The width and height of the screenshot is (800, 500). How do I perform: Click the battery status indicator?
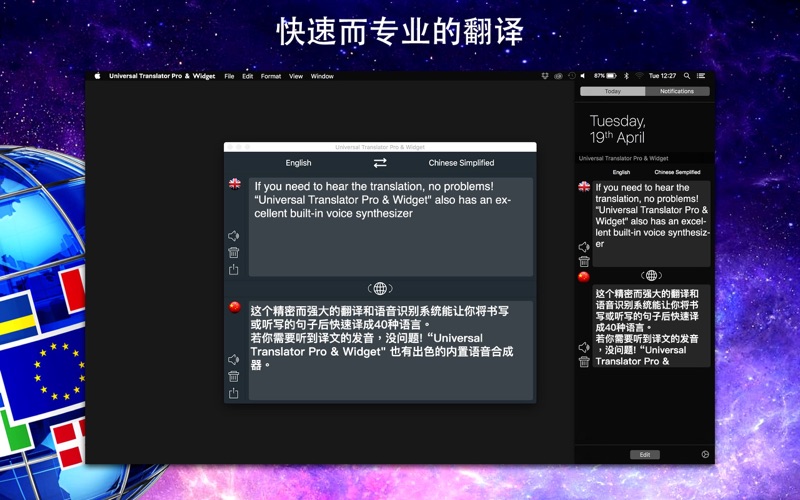point(605,76)
